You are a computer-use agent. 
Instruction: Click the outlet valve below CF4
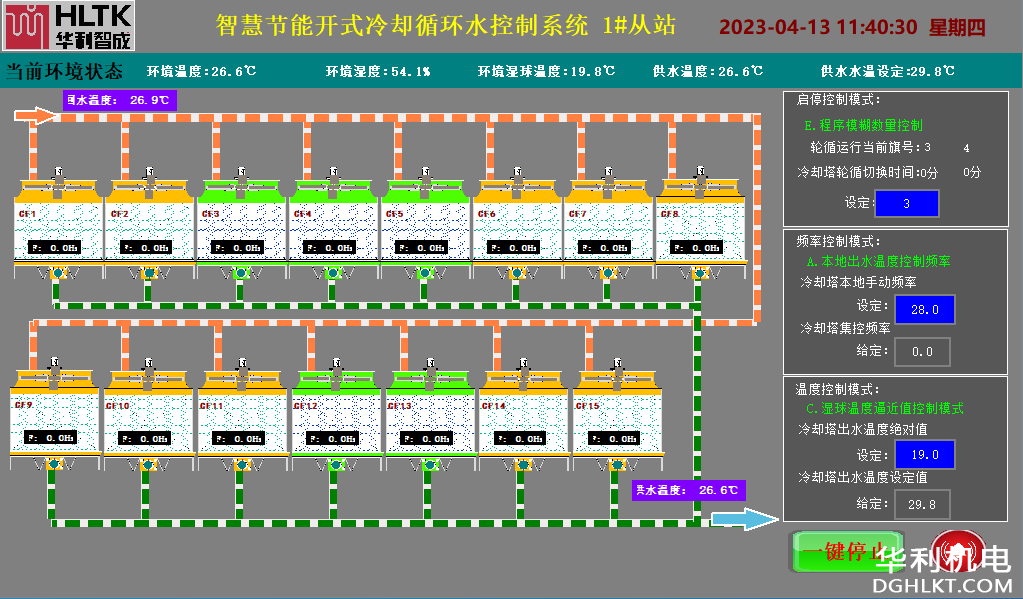(x=332, y=272)
